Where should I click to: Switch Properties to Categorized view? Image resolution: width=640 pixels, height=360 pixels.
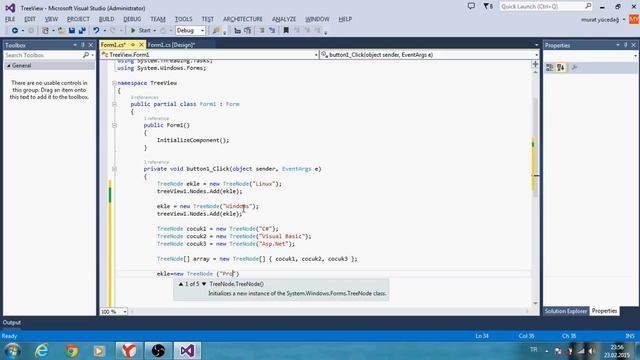(x=550, y=68)
